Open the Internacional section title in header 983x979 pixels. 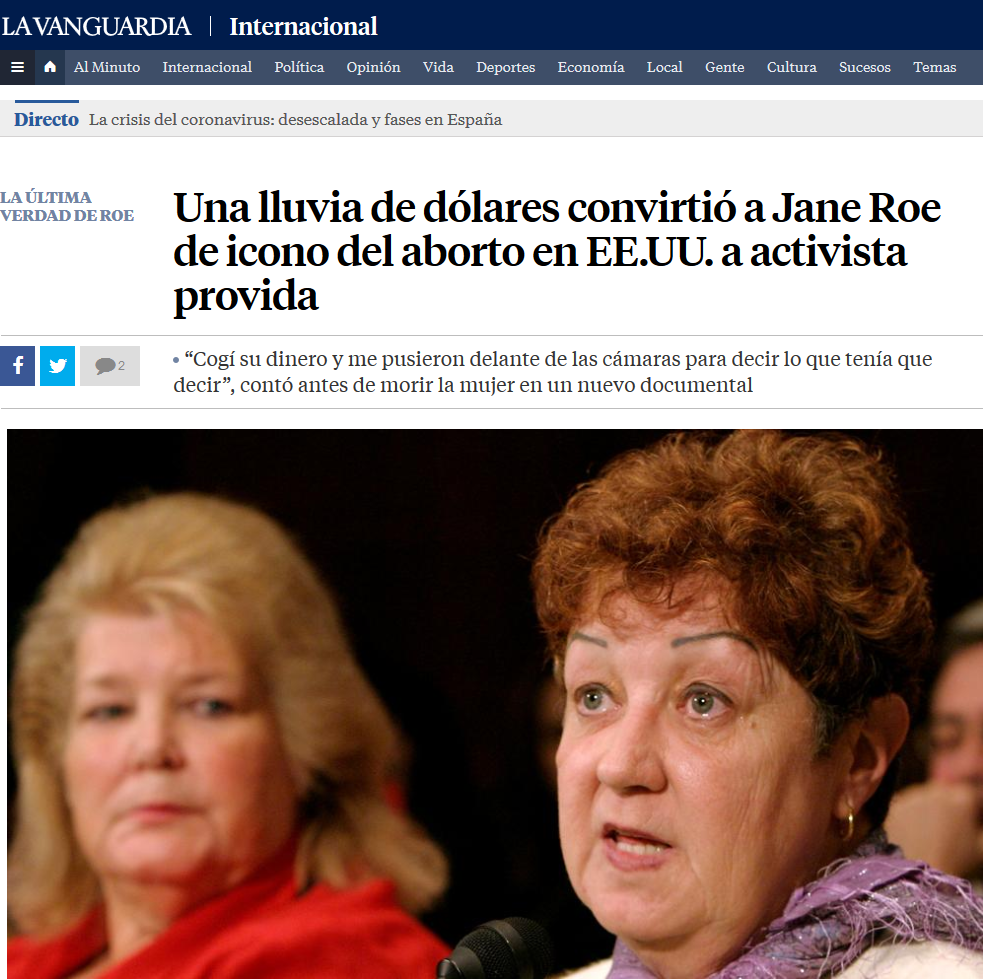point(303,26)
